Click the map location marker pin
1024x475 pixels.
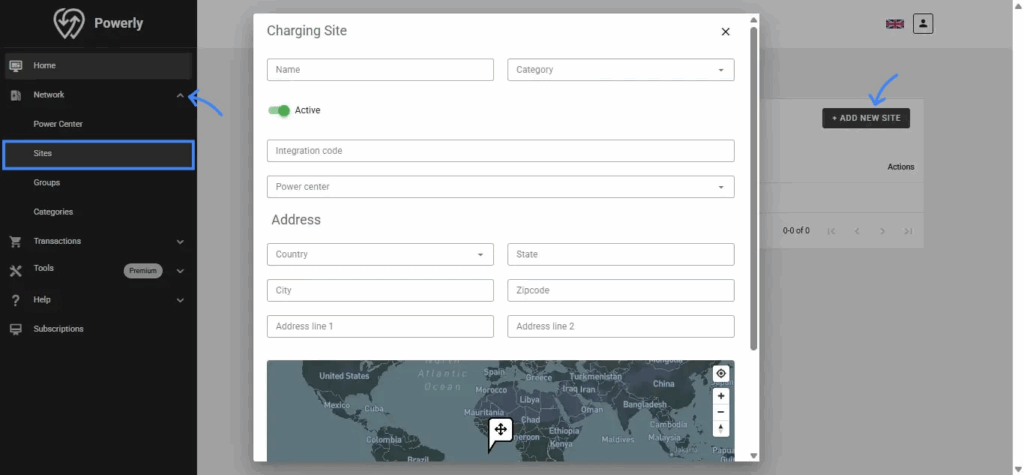pyautogui.click(x=500, y=432)
